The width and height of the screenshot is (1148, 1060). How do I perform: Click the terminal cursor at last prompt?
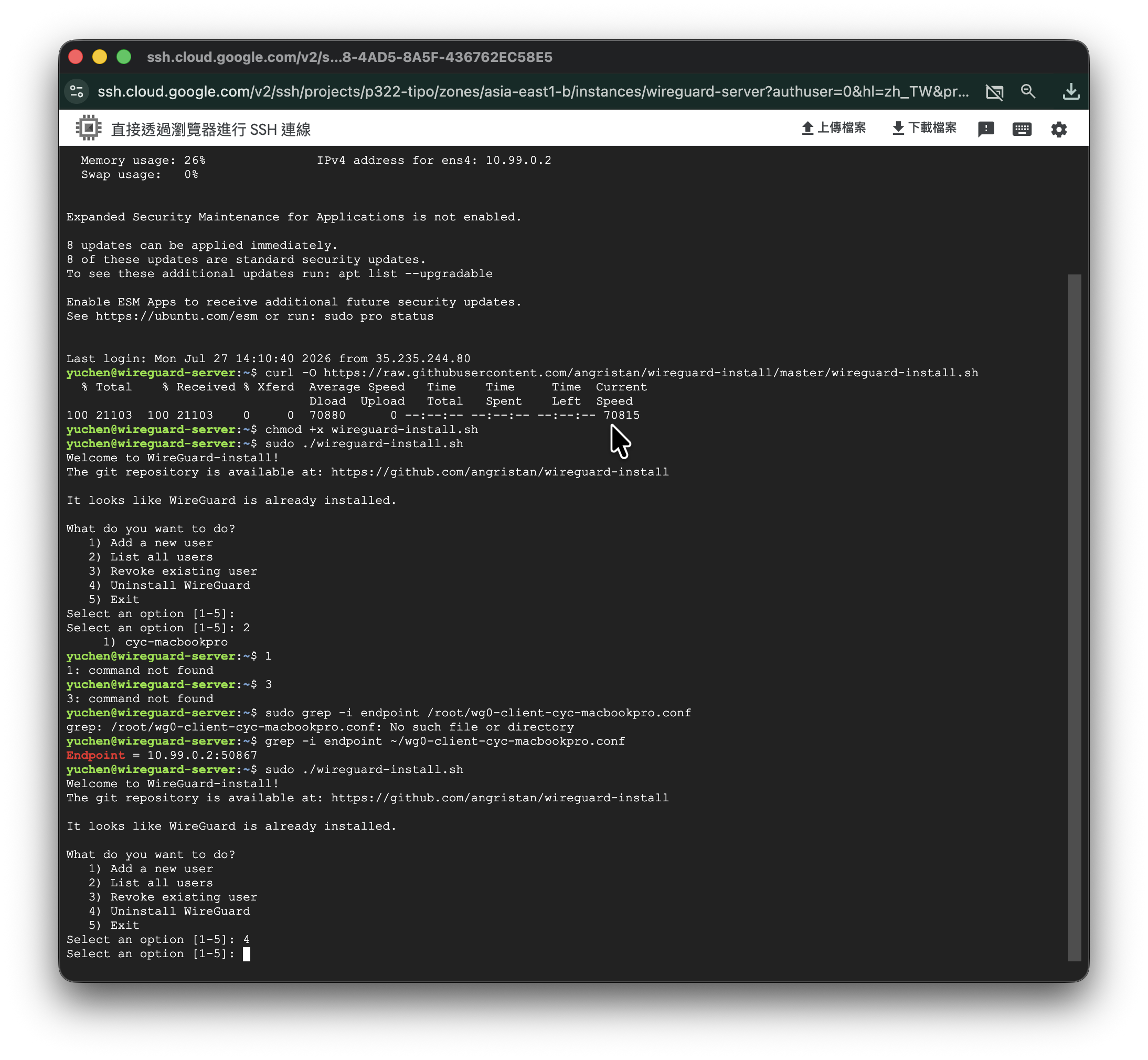click(x=247, y=954)
